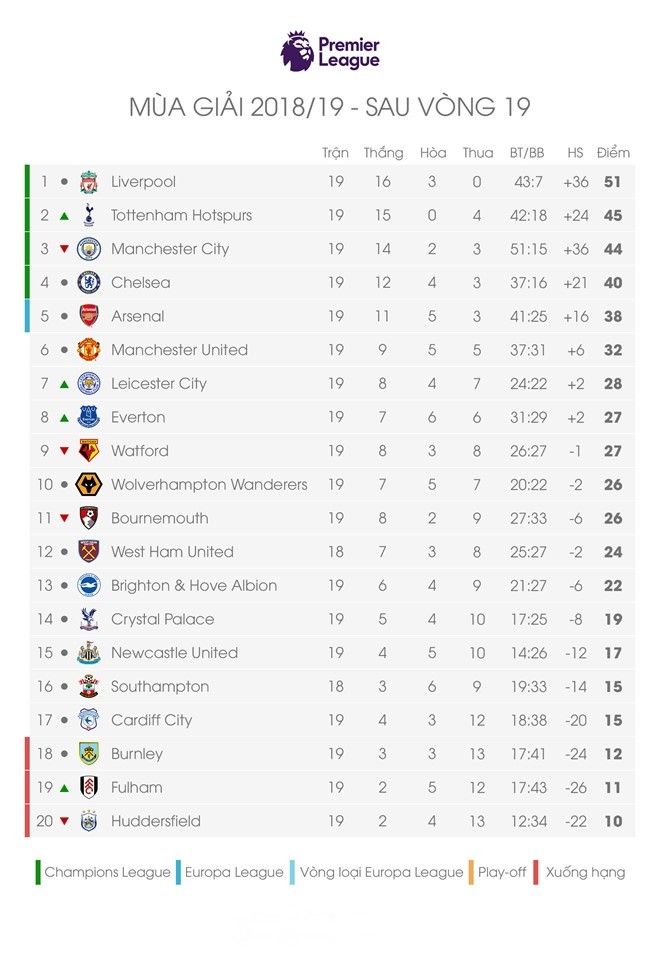This screenshot has height=957, width=660.
Task: Click the red Xuống hạng legend swatch
Action: [537, 872]
